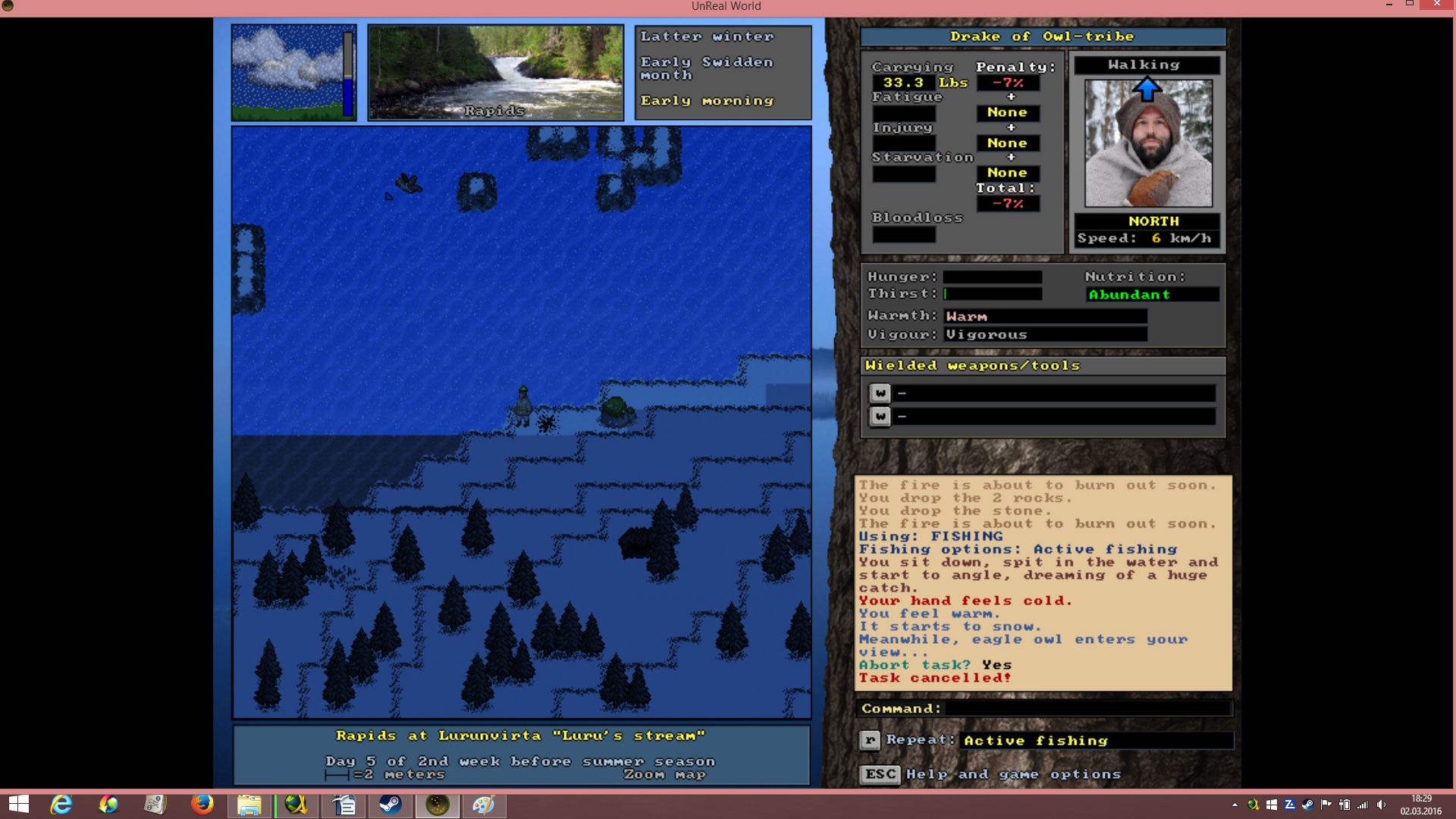Click the Walking movement mode label
This screenshot has height=819, width=1456.
click(x=1146, y=65)
